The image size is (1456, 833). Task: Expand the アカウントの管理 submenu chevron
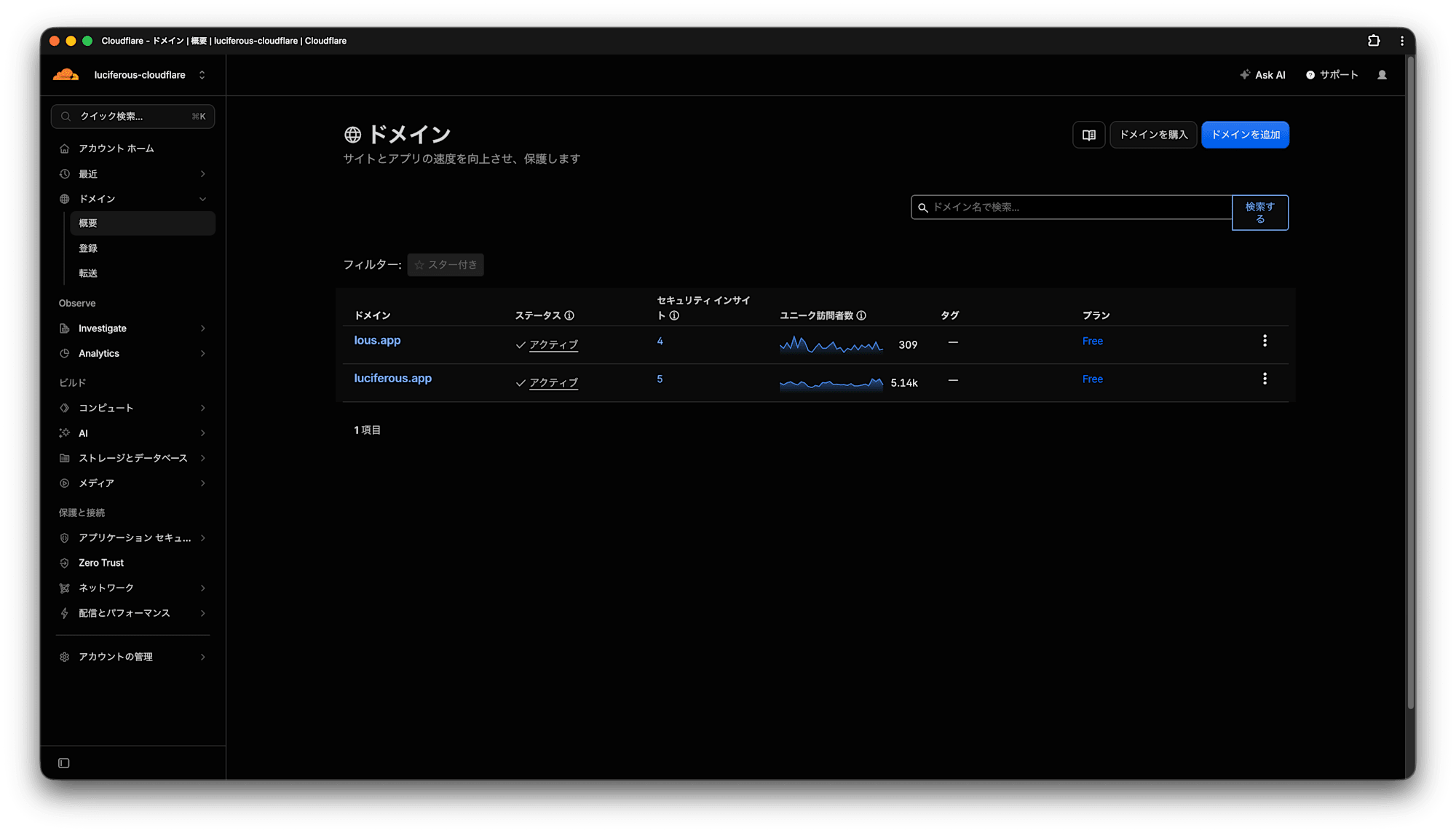(x=203, y=657)
